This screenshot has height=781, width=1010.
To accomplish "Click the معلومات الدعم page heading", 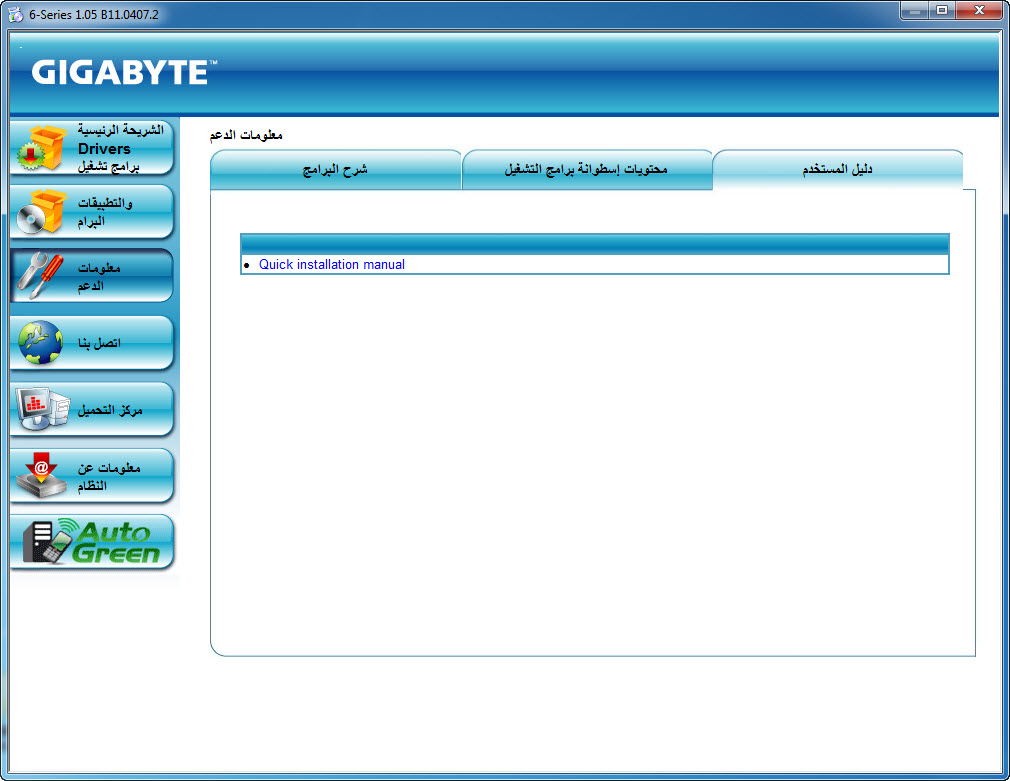I will pos(246,135).
